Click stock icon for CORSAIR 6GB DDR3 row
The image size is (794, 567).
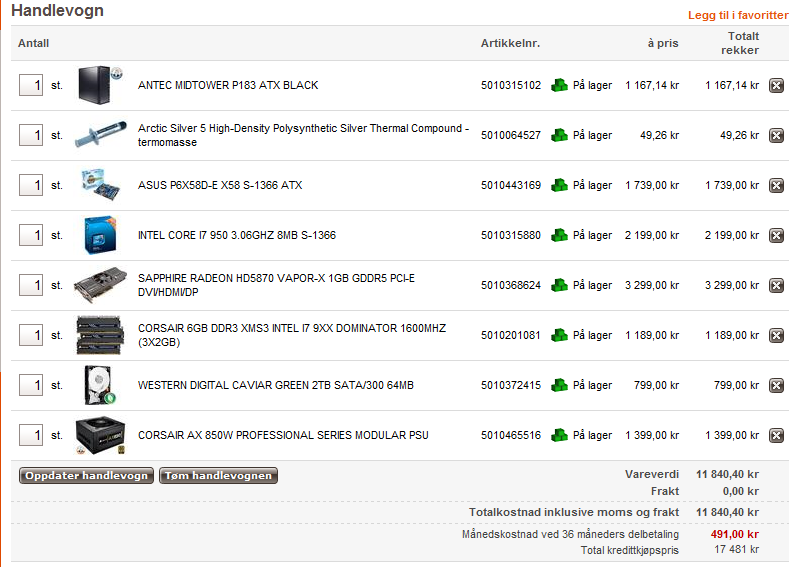(559, 335)
